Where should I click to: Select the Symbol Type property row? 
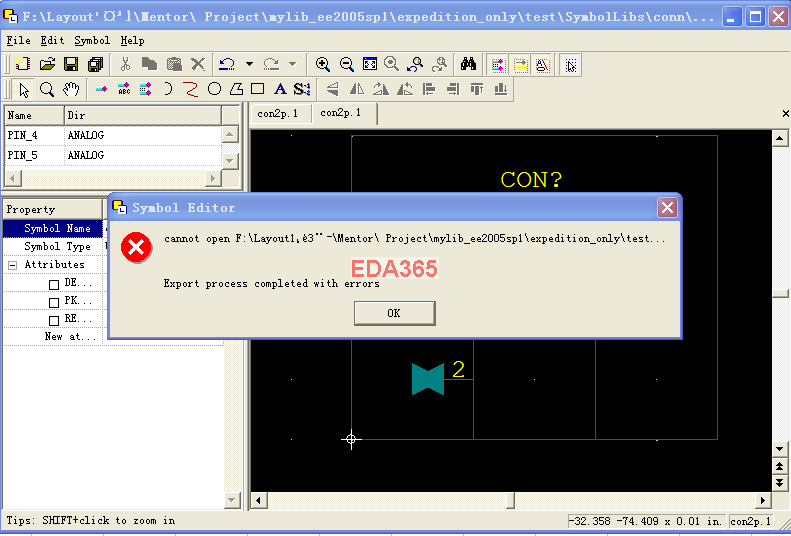pos(53,247)
